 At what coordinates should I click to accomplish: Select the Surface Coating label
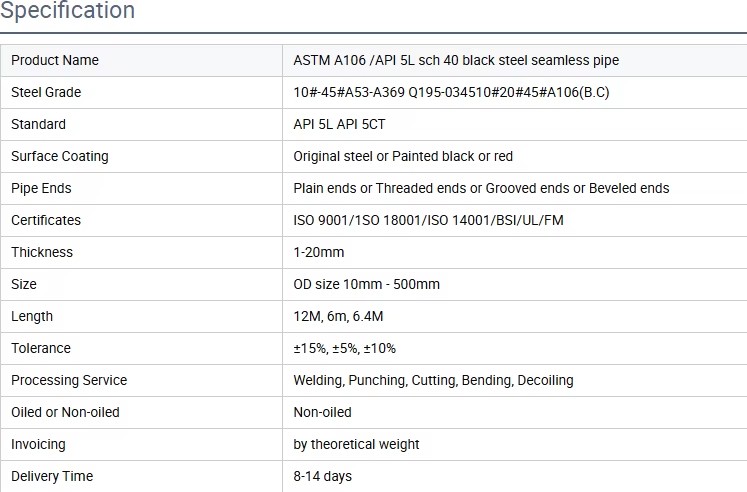60,157
